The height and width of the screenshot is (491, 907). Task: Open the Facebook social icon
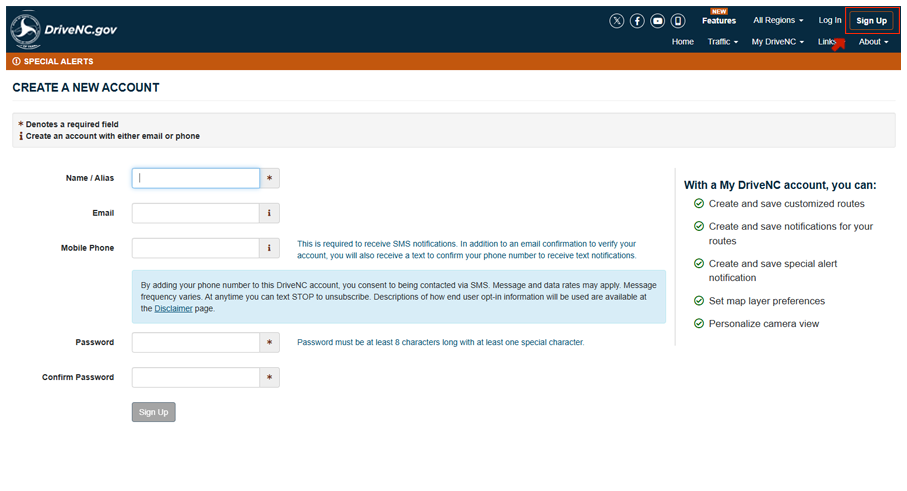[637, 21]
